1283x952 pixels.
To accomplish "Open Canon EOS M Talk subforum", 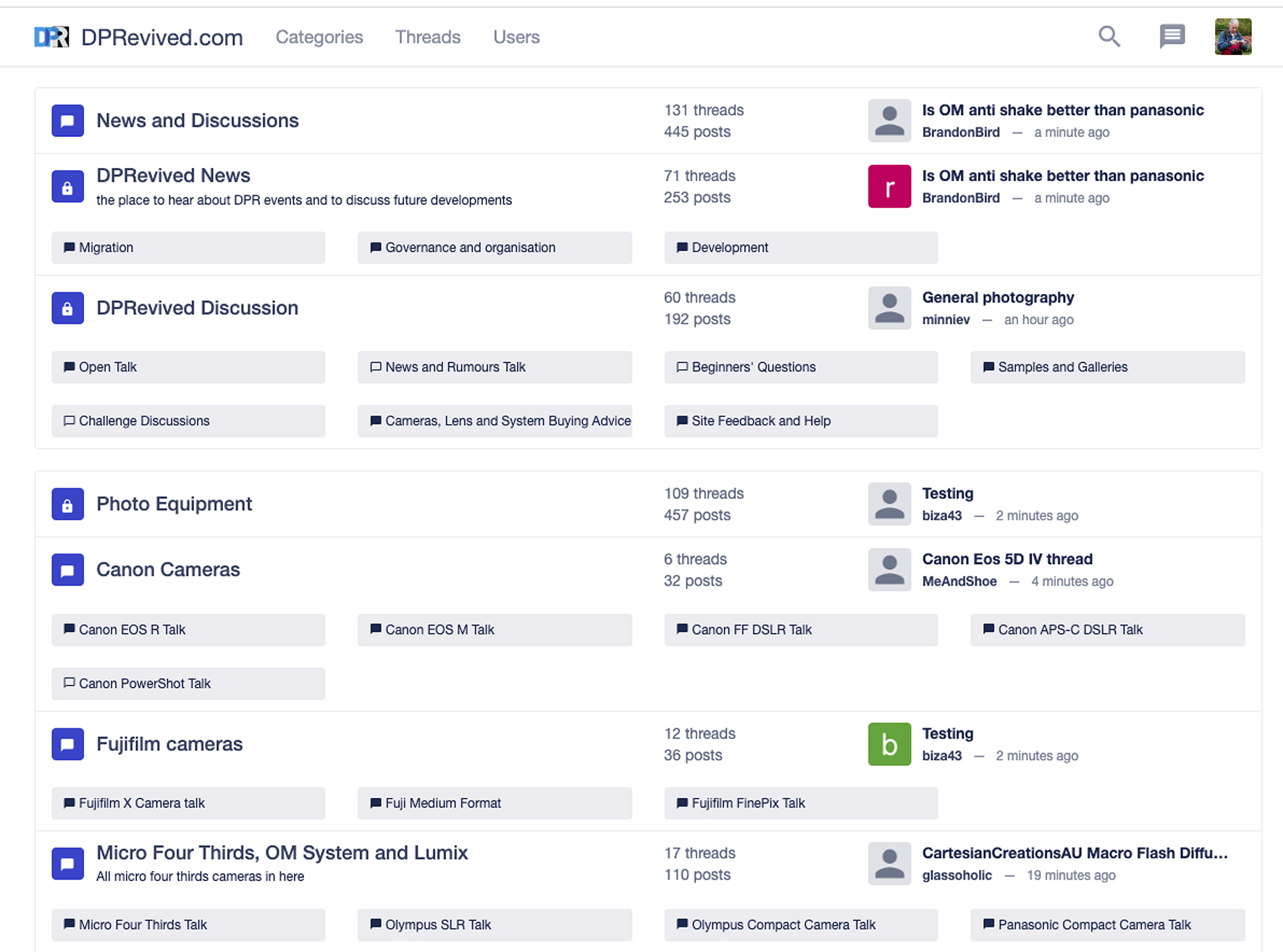I will pyautogui.click(x=495, y=630).
